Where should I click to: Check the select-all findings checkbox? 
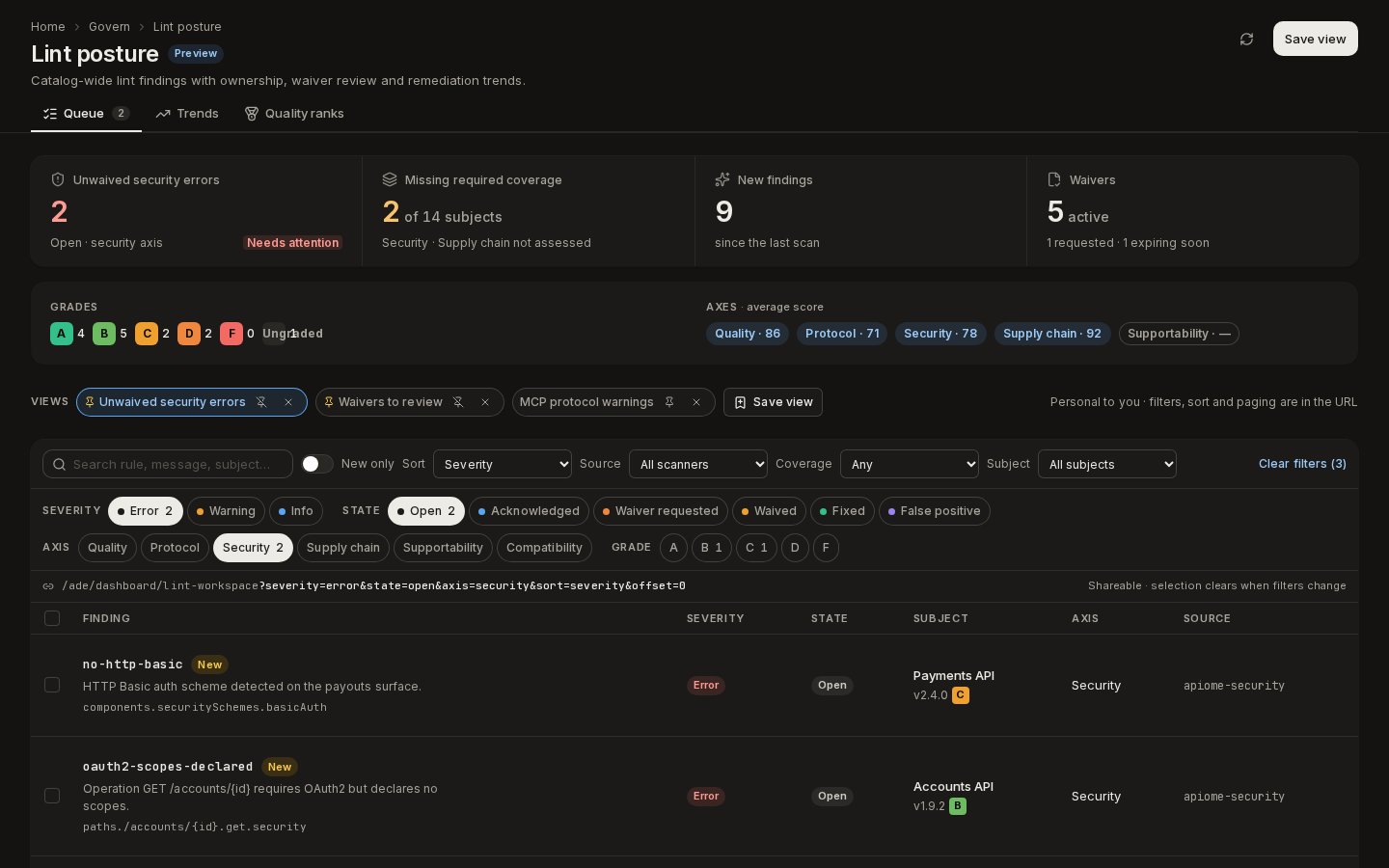pyautogui.click(x=52, y=618)
